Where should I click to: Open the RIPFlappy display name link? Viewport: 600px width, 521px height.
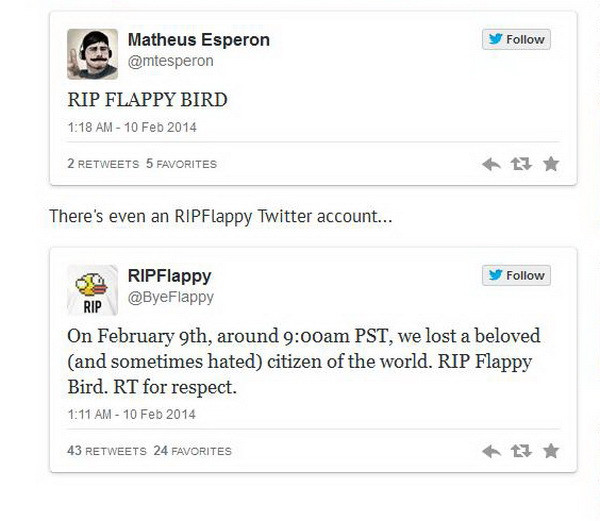coord(169,276)
